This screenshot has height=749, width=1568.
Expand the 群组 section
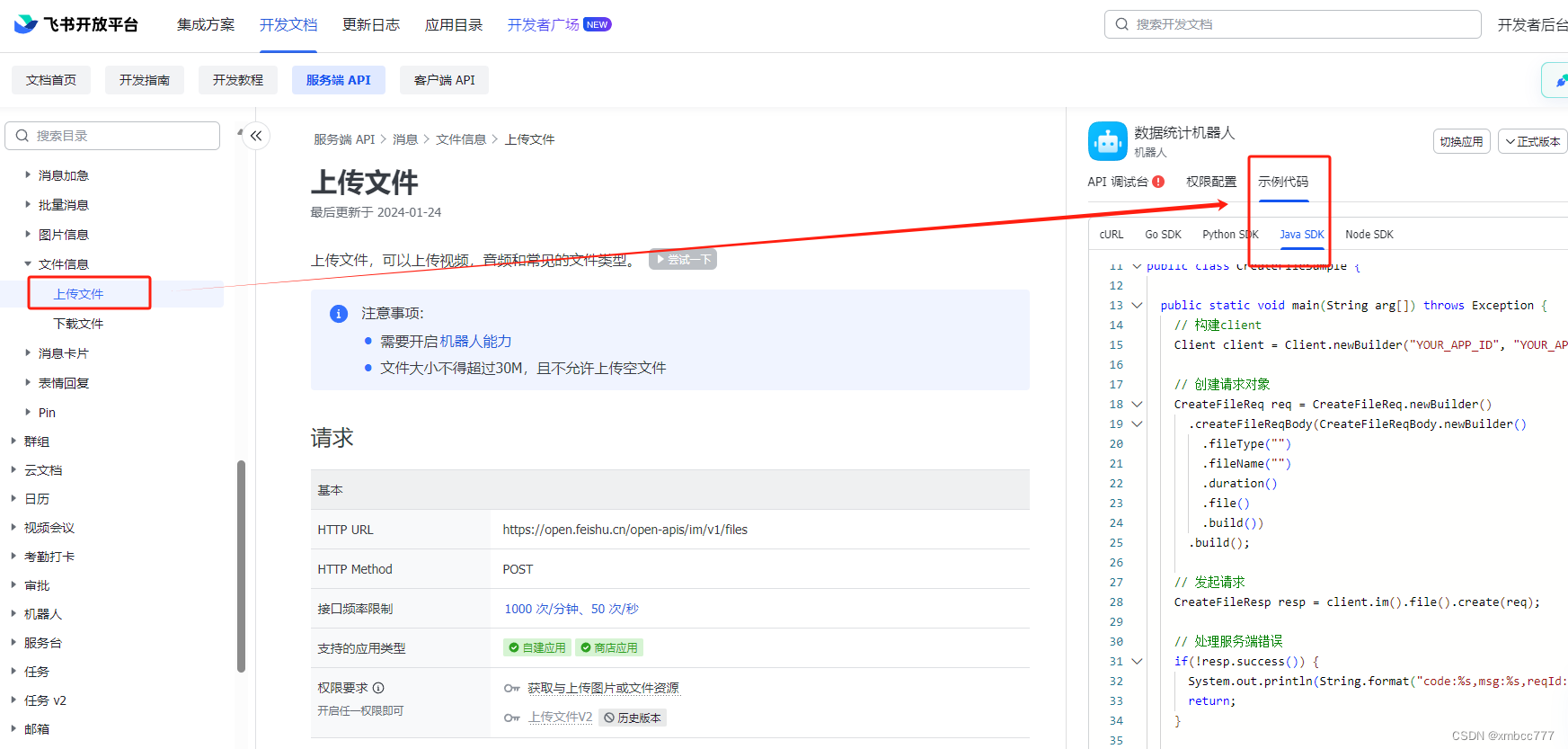(x=13, y=441)
